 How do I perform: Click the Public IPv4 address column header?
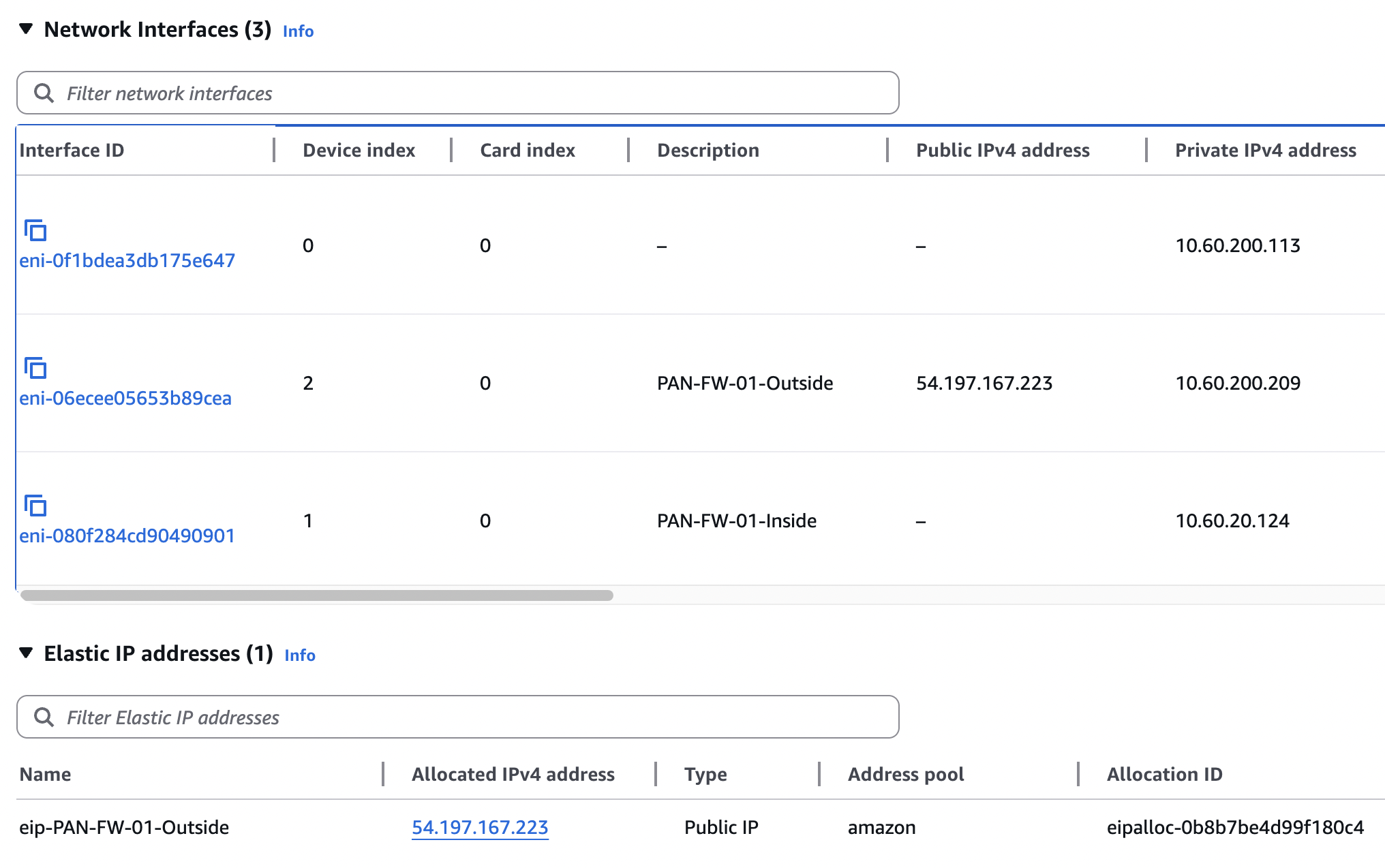coord(1003,150)
